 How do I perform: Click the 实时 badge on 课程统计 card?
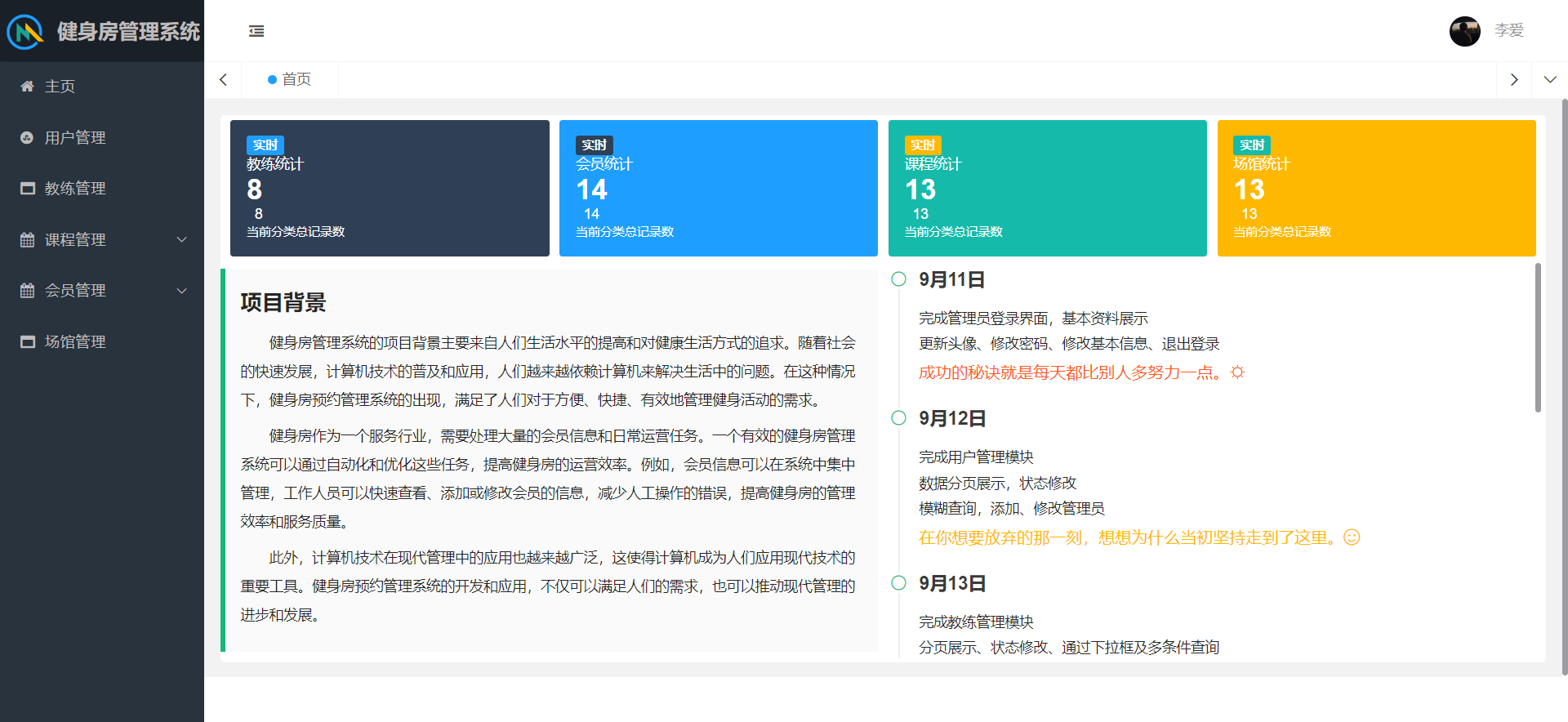tap(923, 145)
